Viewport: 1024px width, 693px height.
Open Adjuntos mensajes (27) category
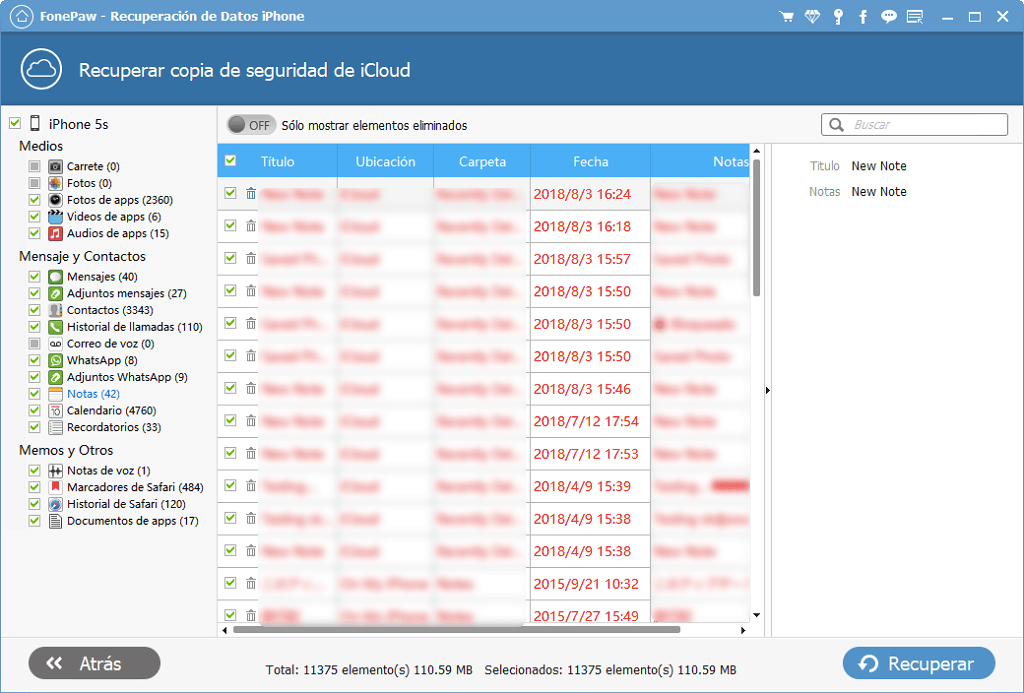click(127, 294)
